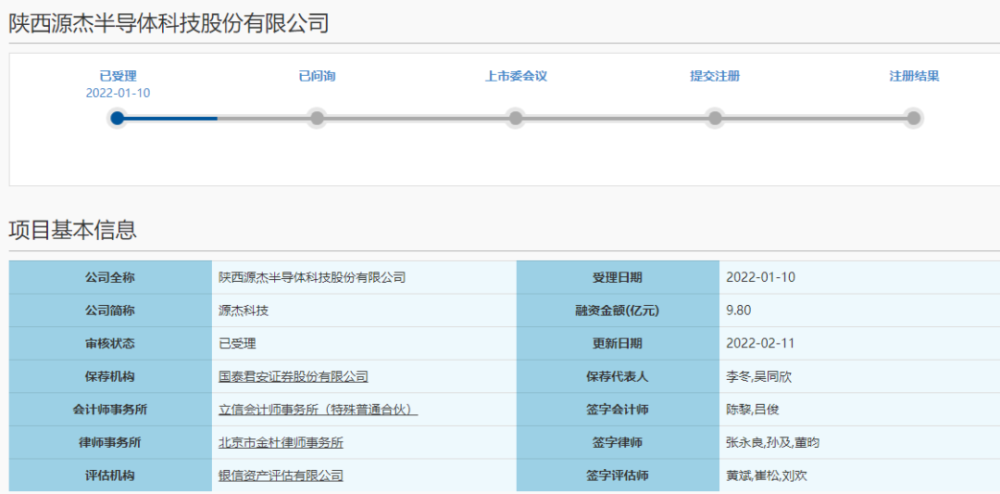Click the page title 陕西源杰半导体科技股份有限公司
Viewport: 1000px width, 494px height.
tap(168, 24)
